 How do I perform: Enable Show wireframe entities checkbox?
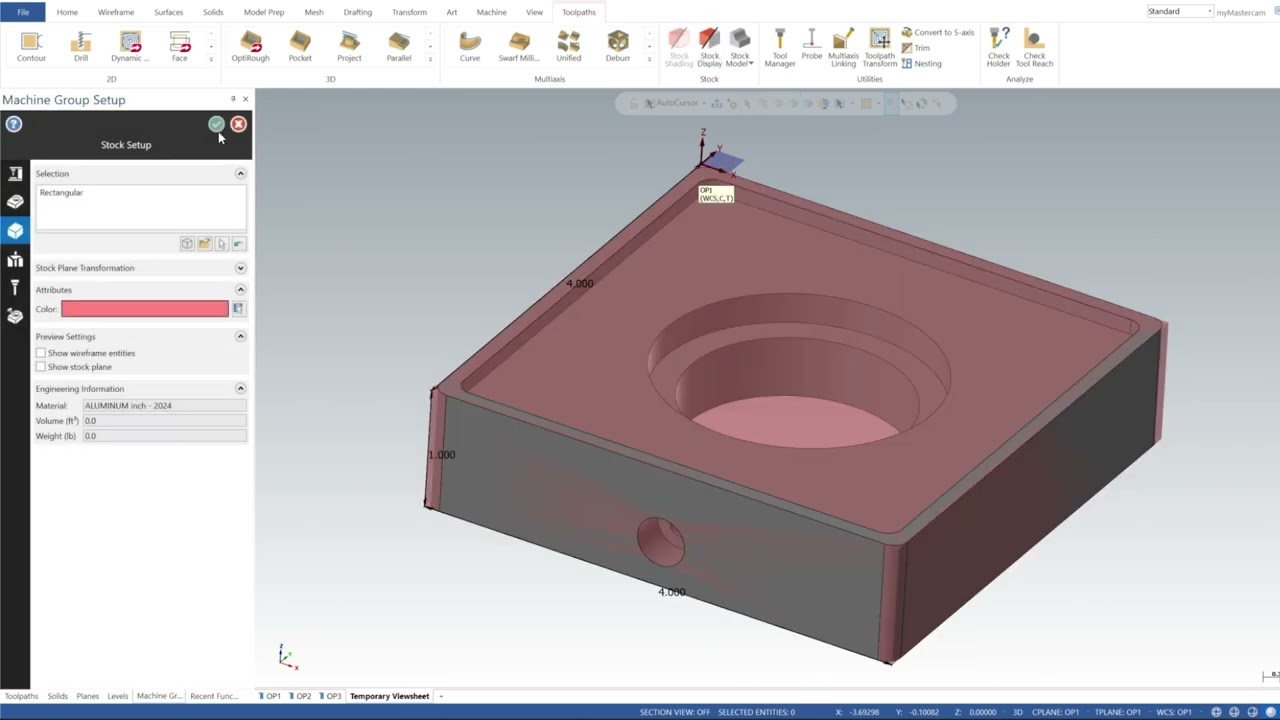(x=41, y=353)
